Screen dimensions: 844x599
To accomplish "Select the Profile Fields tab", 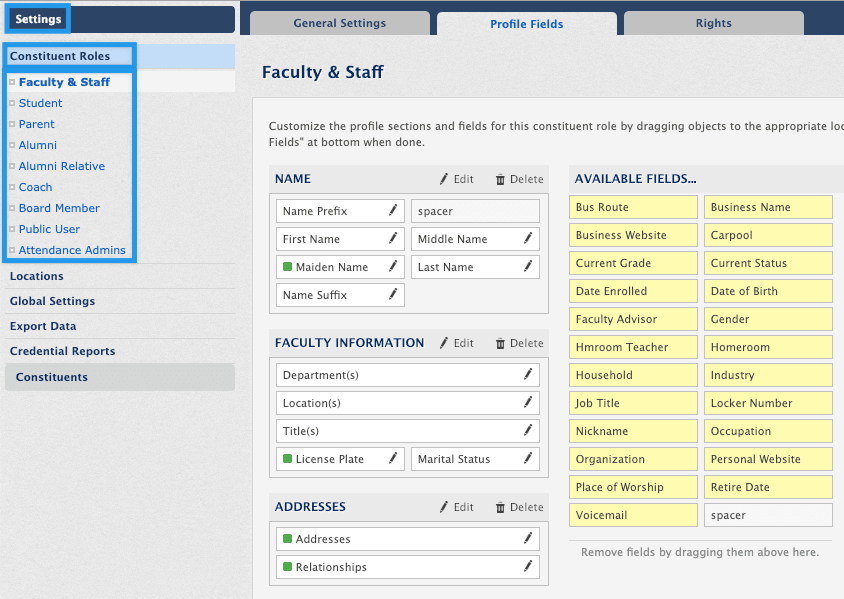I will tap(526, 24).
